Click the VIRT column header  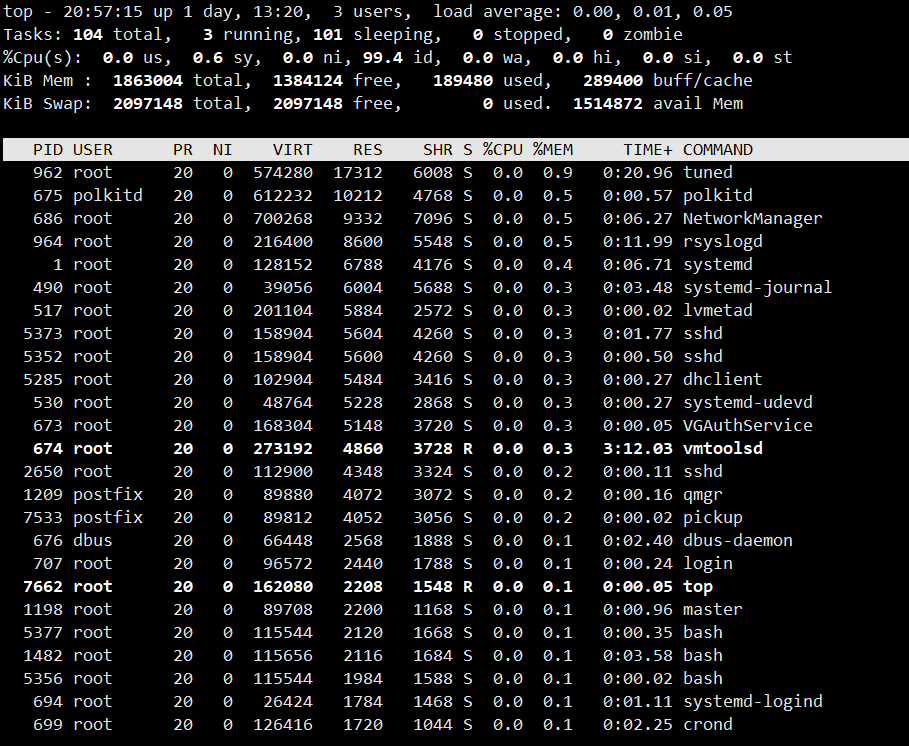292,150
